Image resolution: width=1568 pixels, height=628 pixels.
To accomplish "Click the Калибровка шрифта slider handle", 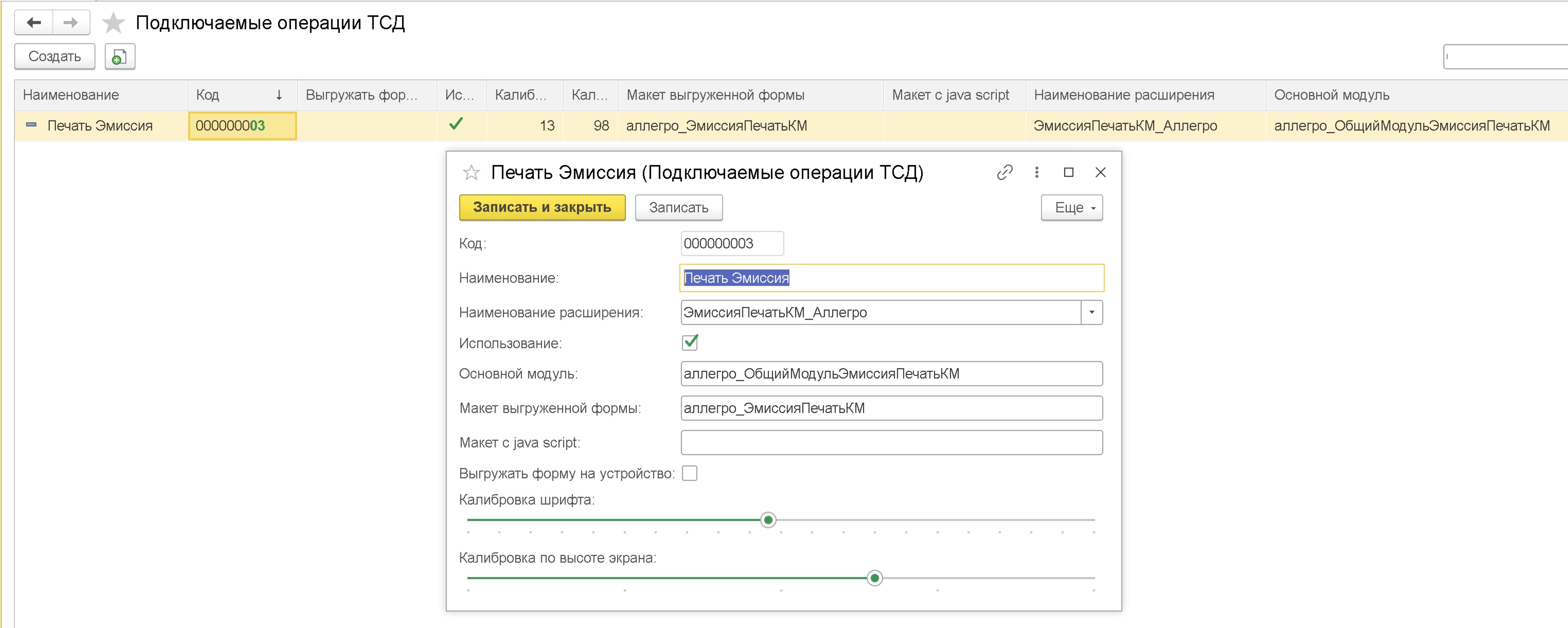I will [x=768, y=520].
